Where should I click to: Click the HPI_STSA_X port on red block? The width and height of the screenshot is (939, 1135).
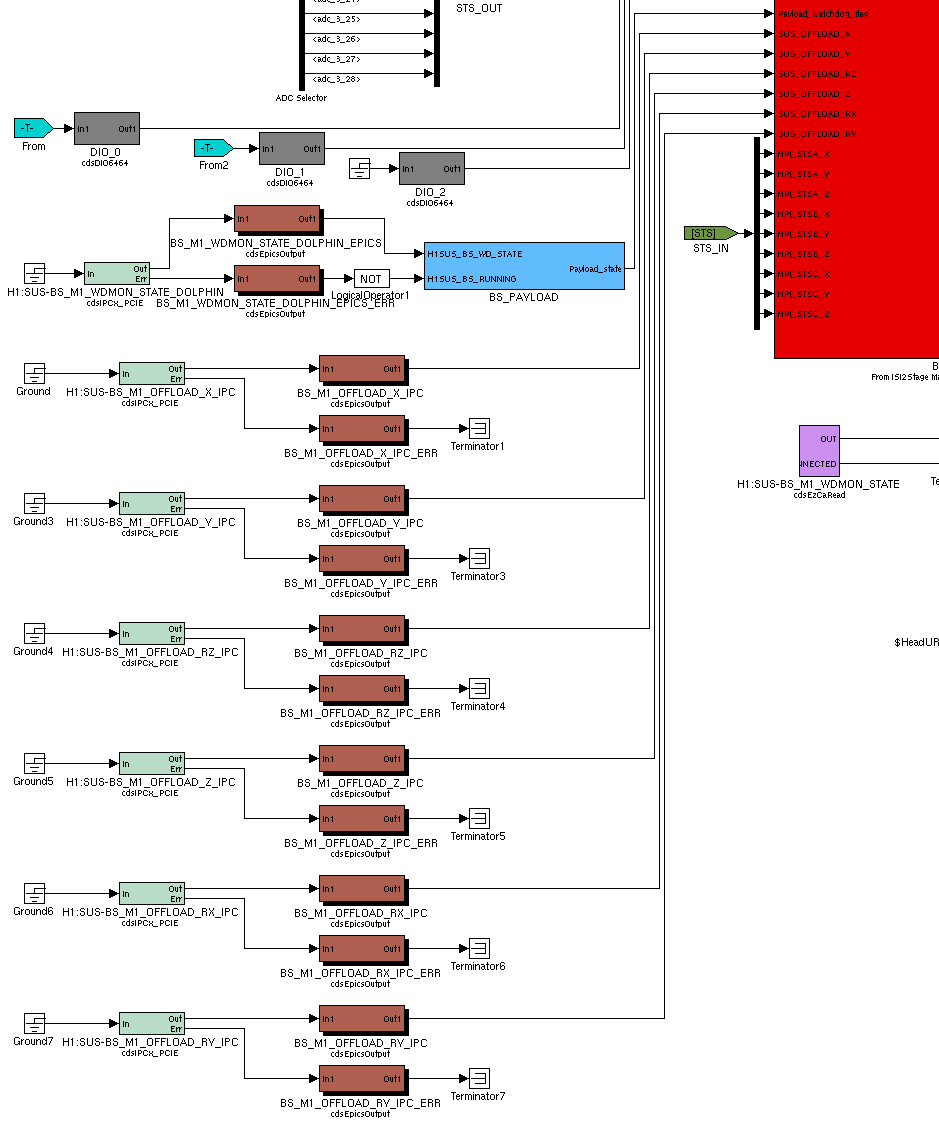[x=804, y=154]
